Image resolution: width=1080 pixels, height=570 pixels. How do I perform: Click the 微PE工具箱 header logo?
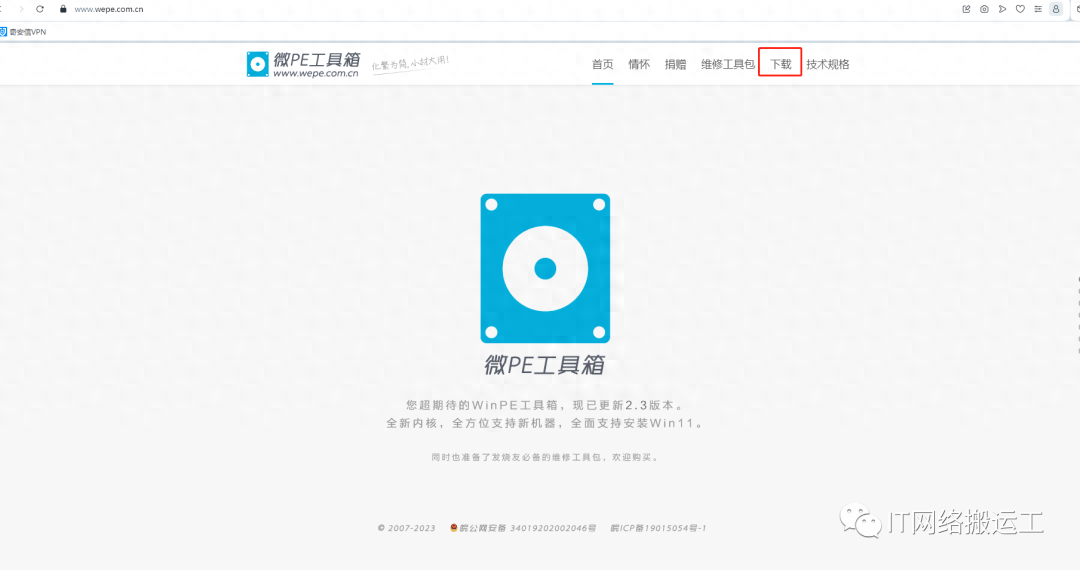(303, 64)
